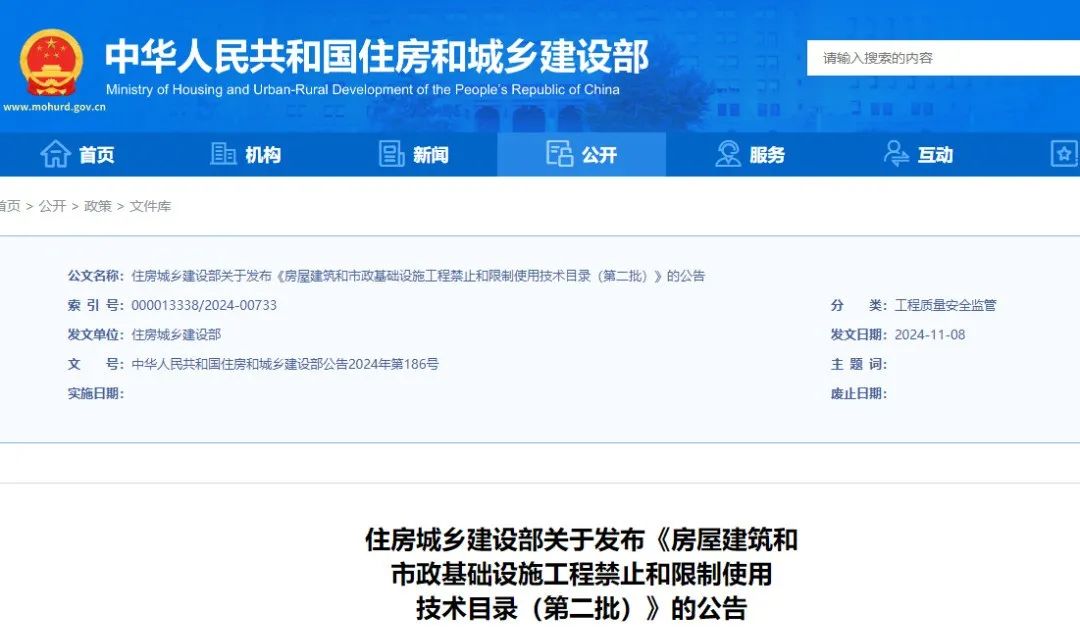Click the 废止日期 label

(859, 394)
